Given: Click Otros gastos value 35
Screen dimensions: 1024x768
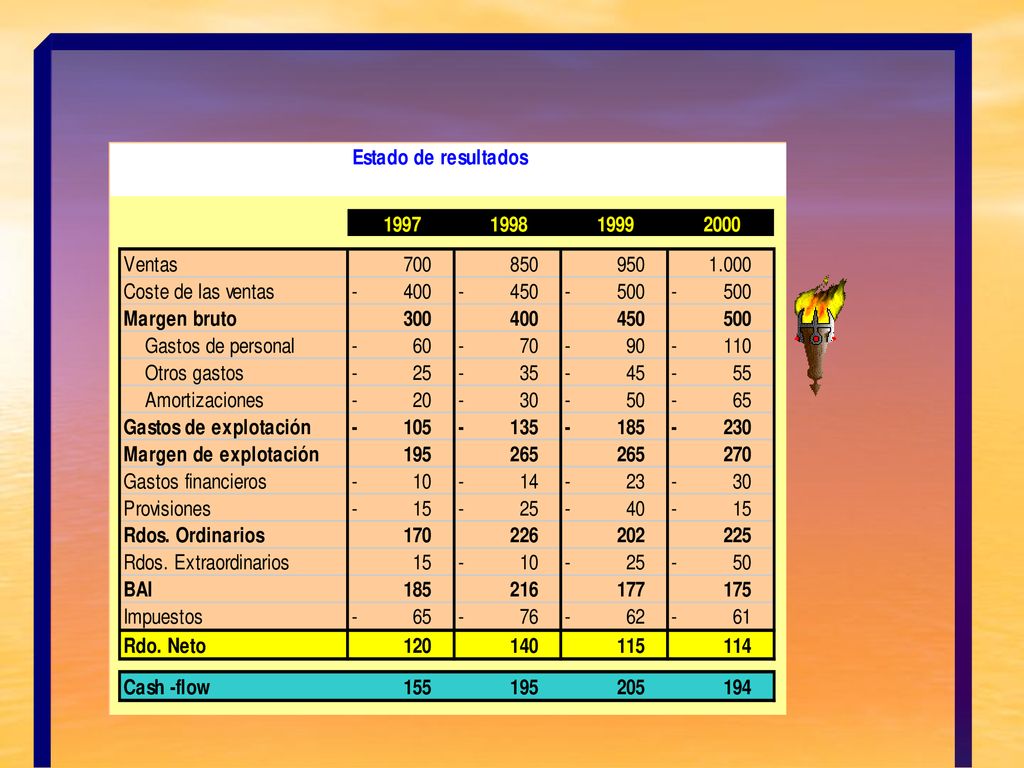Looking at the screenshot, I should [x=529, y=373].
